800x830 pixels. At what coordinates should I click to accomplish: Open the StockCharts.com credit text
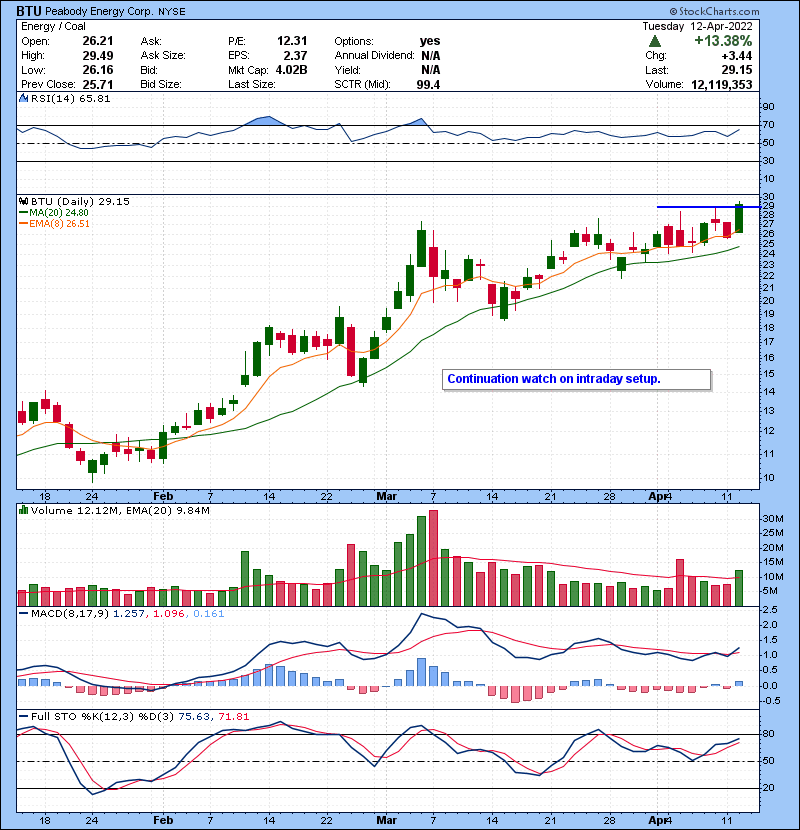pyautogui.click(x=718, y=11)
